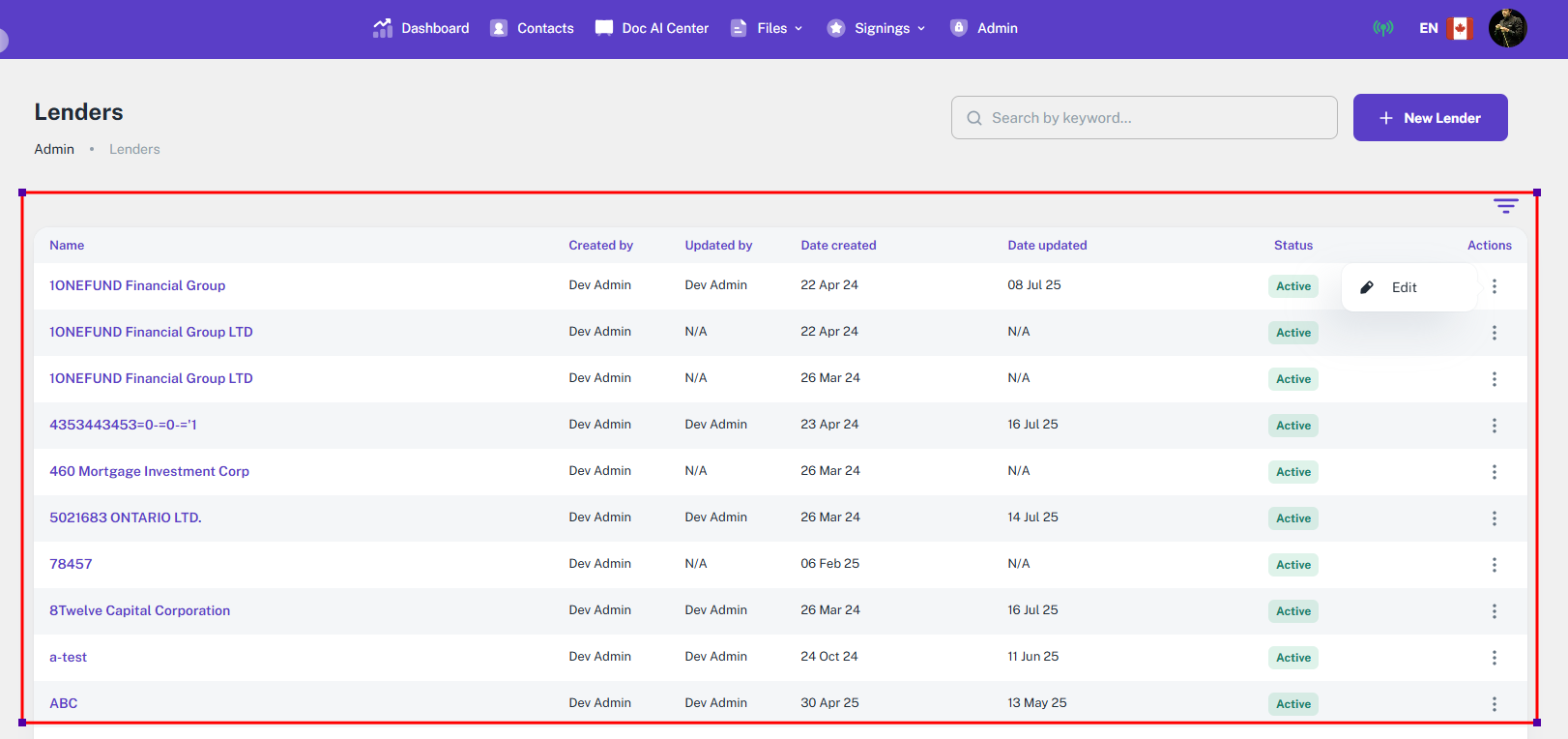1568x739 pixels.
Task: Expand the Signings dropdown menu
Action: pyautogui.click(x=877, y=28)
